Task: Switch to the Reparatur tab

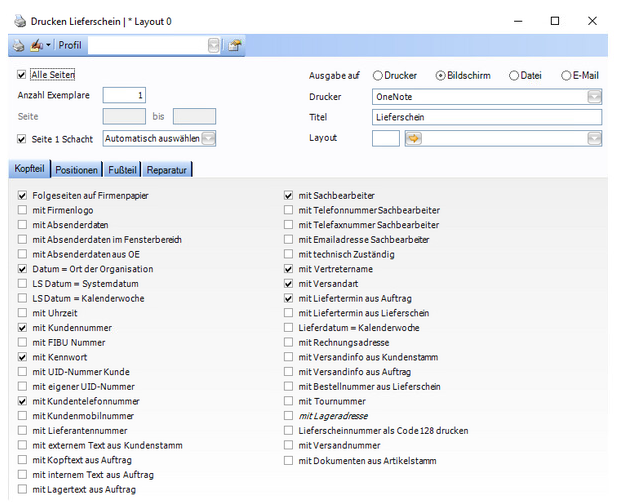Action: (x=166, y=170)
